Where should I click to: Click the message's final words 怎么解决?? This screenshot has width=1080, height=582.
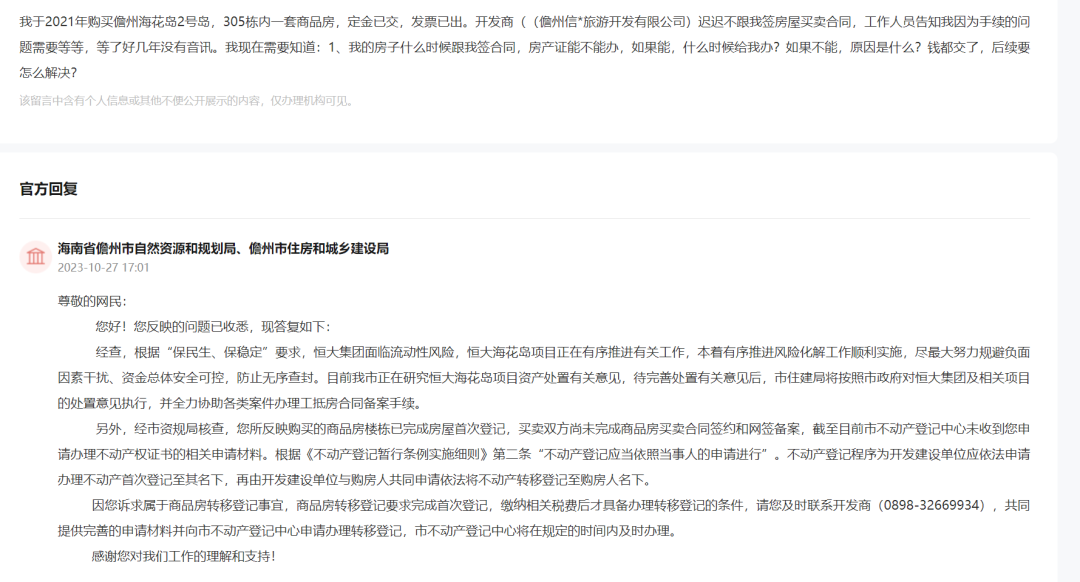[x=47, y=73]
